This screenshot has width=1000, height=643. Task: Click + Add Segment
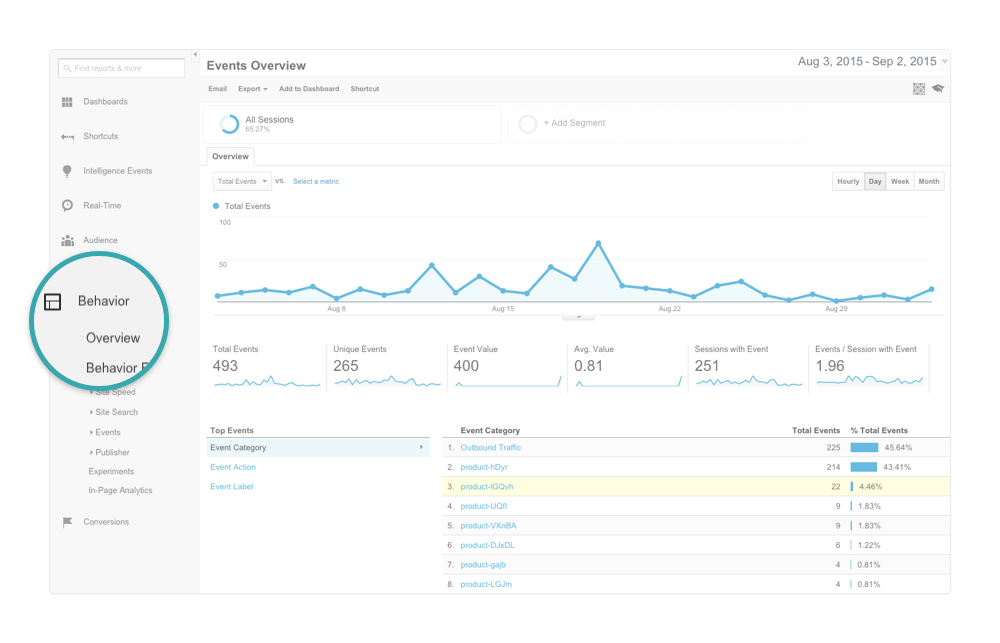574,123
